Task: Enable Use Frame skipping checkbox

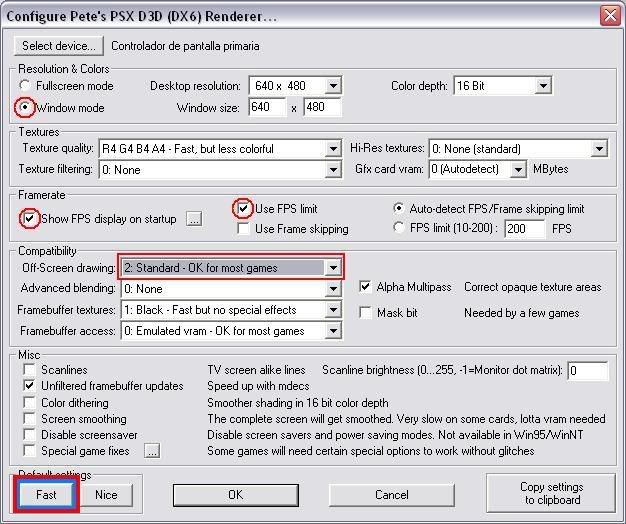Action: (243, 229)
